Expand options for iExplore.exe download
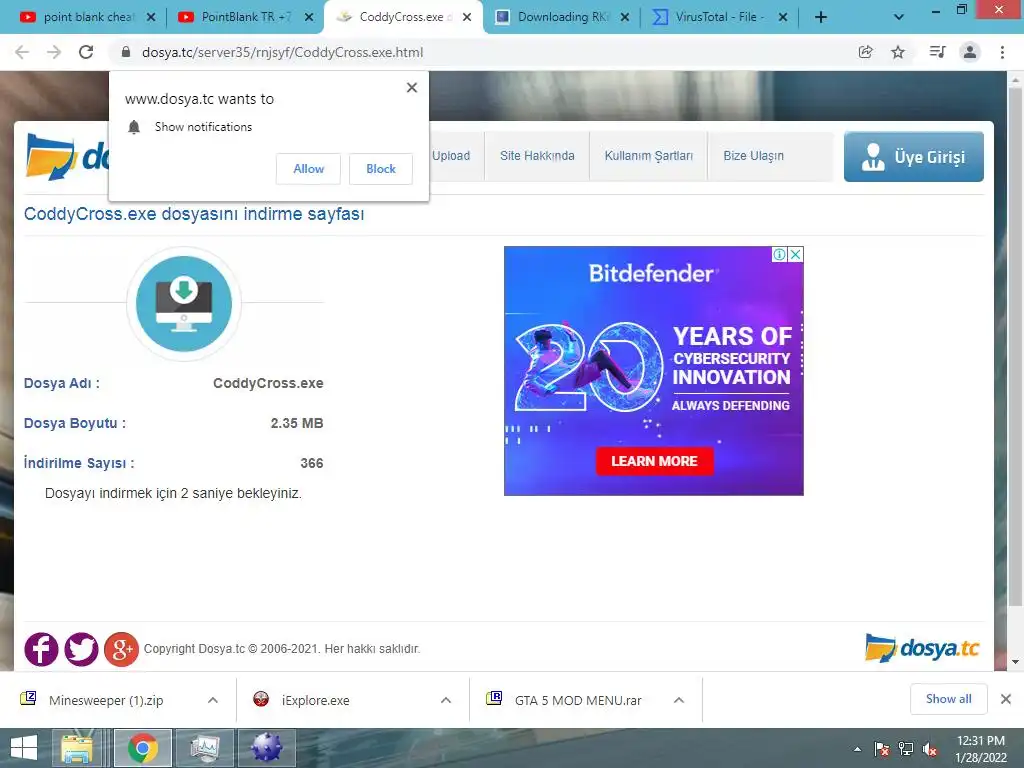Image resolution: width=1024 pixels, height=768 pixels. 446,700
